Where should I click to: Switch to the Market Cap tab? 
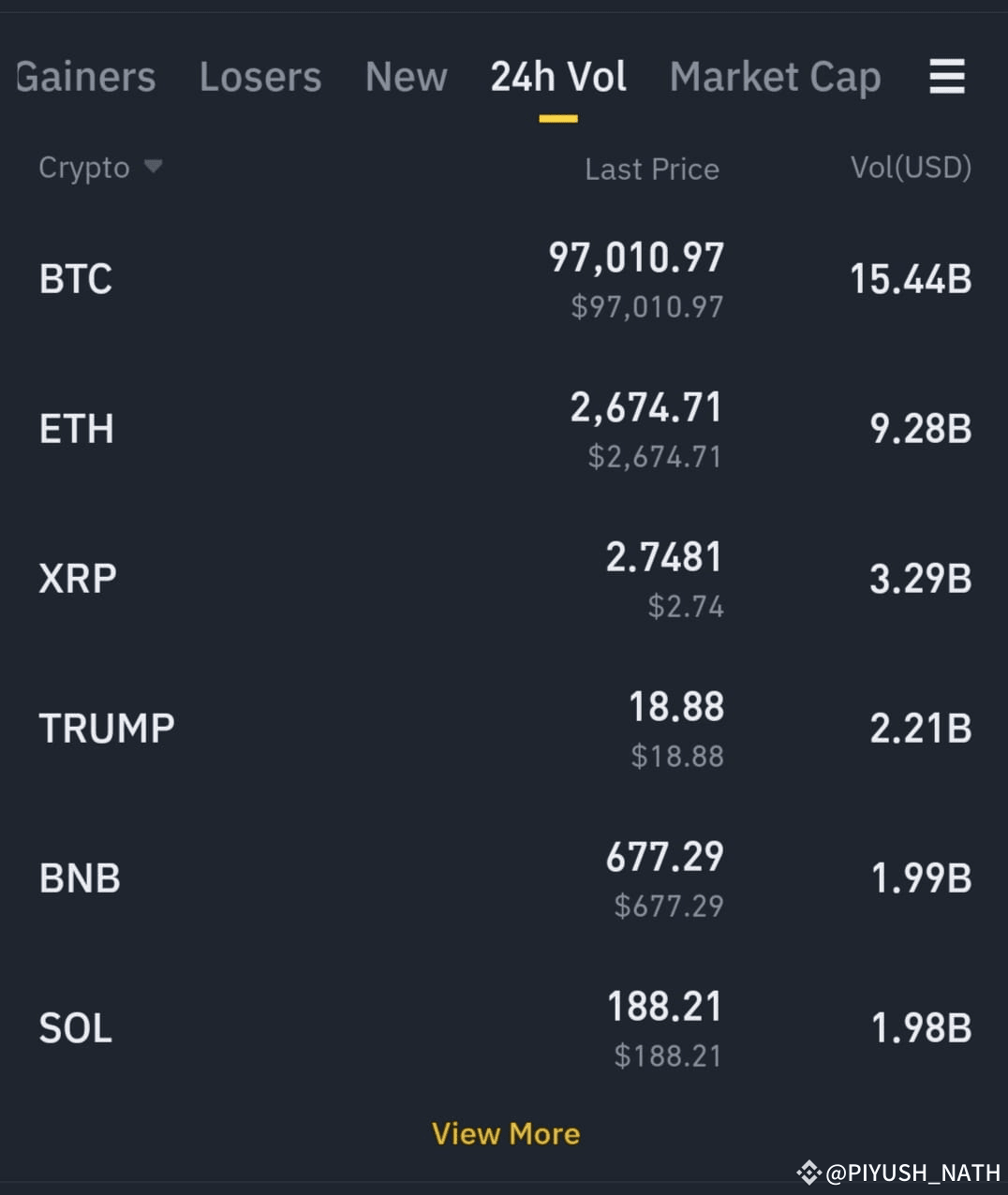(776, 77)
